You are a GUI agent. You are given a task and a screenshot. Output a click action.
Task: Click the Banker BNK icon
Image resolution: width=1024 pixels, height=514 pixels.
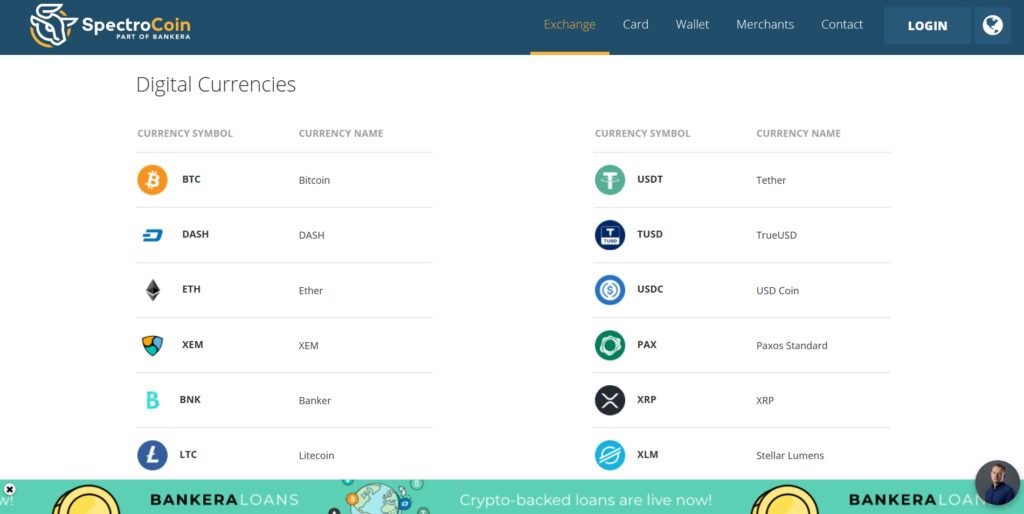152,400
